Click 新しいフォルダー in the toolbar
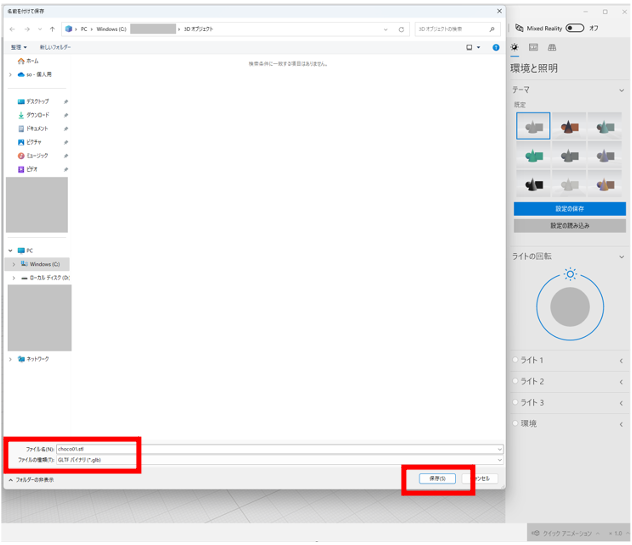 55,47
